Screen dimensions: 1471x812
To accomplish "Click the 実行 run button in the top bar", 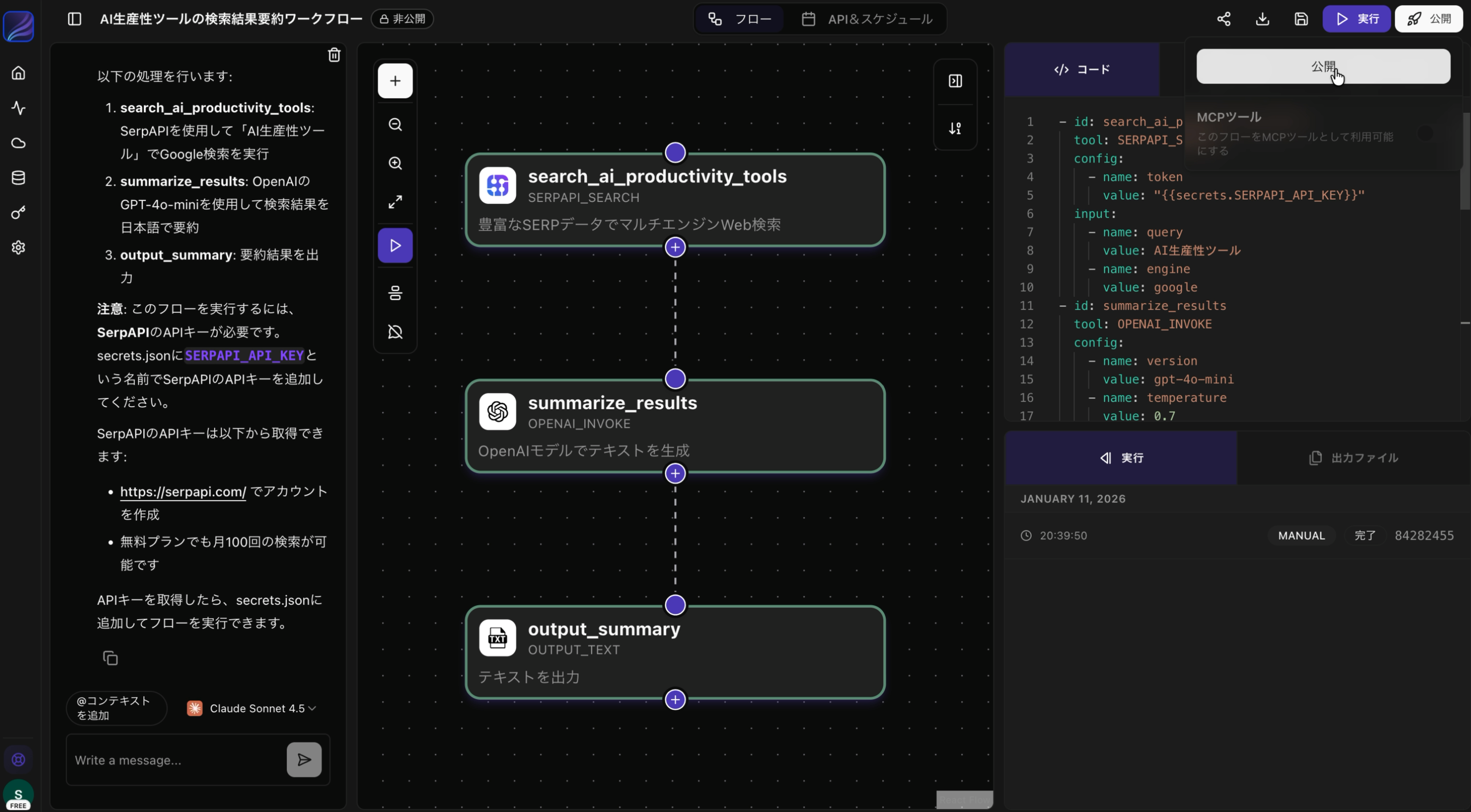I will pyautogui.click(x=1357, y=19).
